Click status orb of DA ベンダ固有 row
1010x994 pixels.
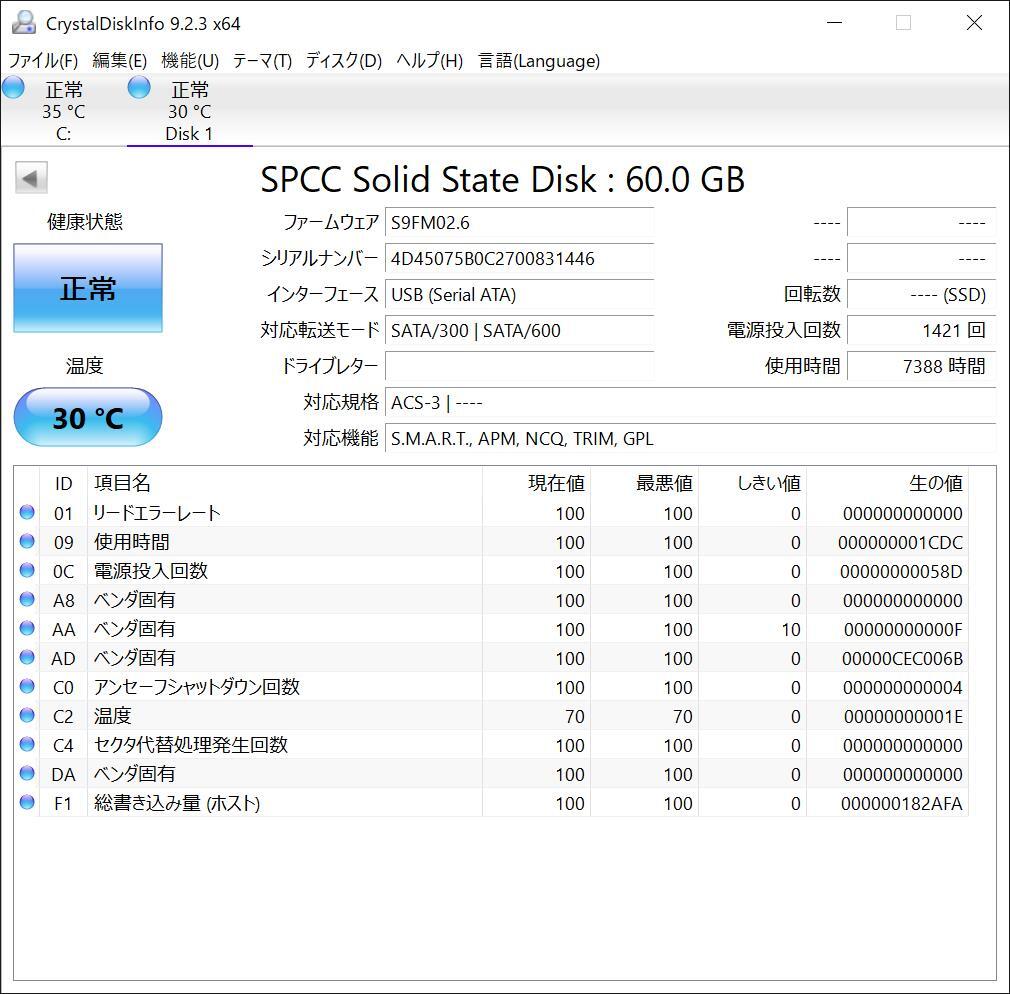click(27, 773)
